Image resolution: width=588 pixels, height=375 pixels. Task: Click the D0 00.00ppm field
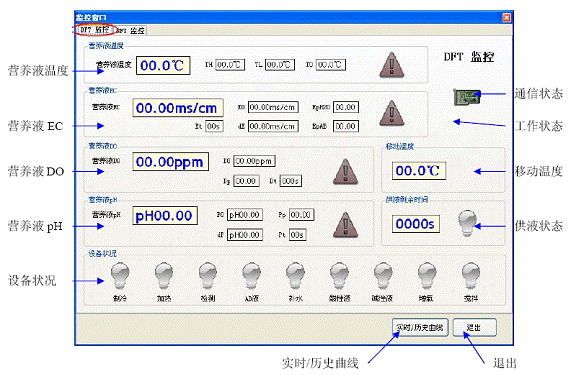[x=254, y=161]
